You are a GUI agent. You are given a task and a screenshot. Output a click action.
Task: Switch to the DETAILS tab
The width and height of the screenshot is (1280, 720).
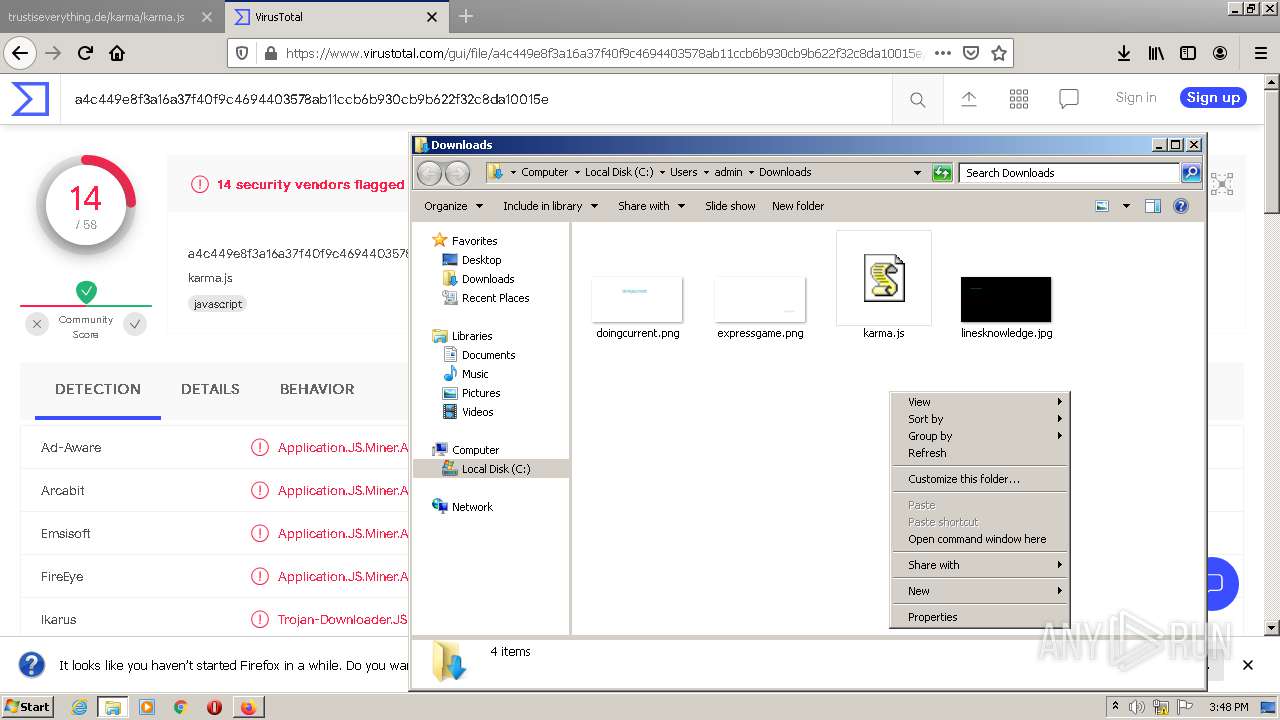click(x=210, y=389)
